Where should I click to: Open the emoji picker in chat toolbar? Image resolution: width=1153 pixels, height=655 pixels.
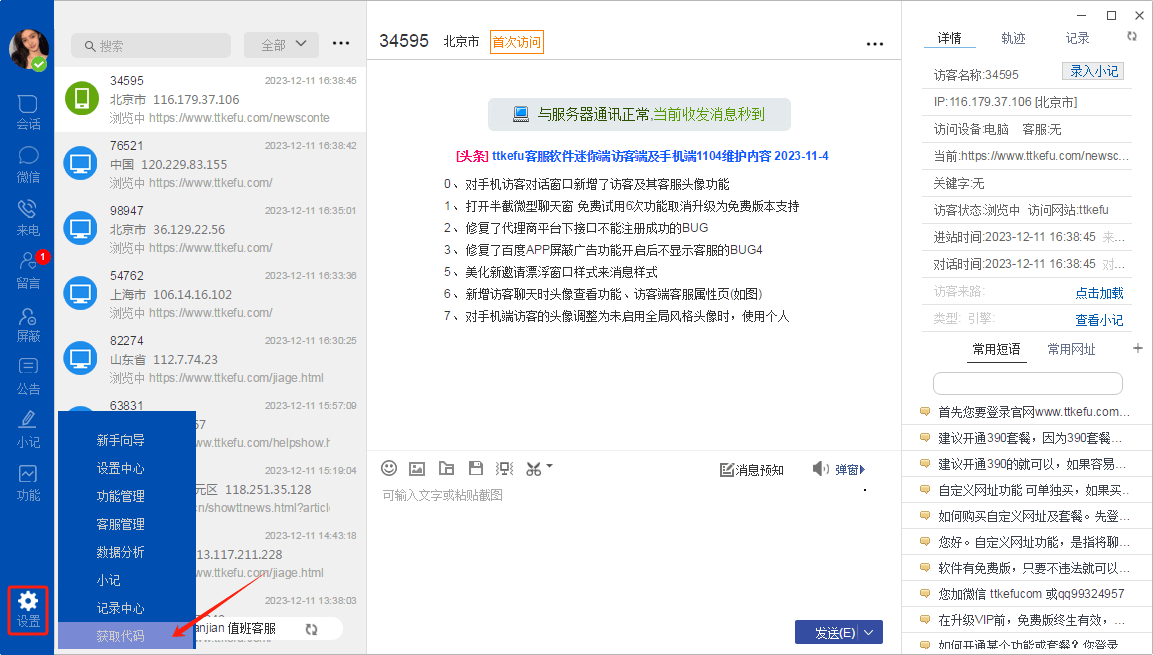[389, 468]
